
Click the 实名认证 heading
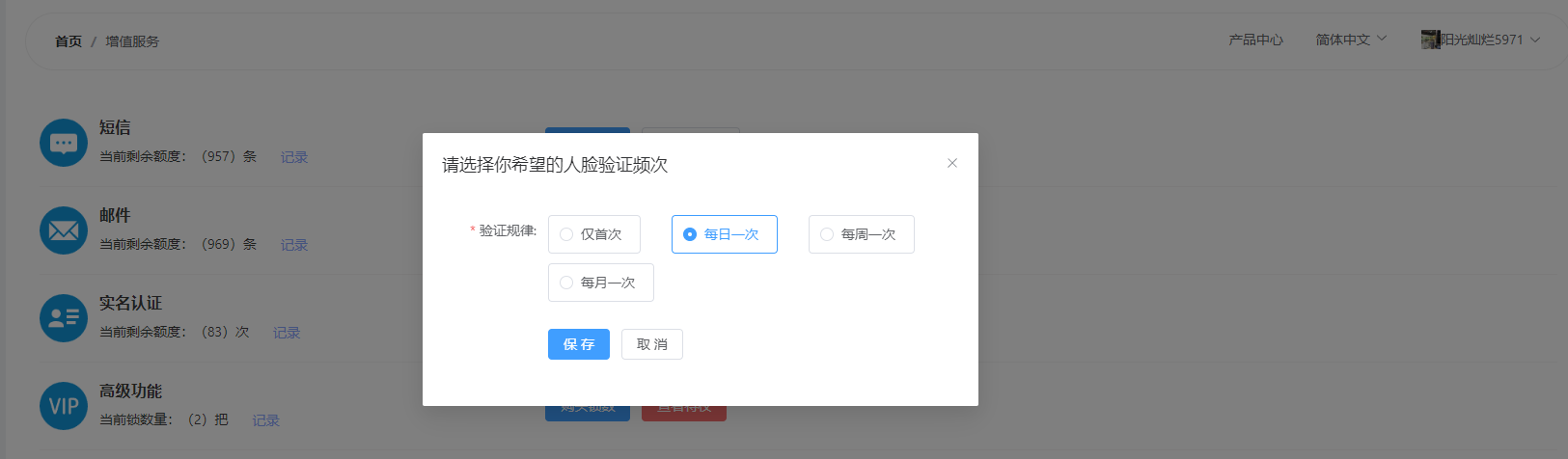click(130, 303)
